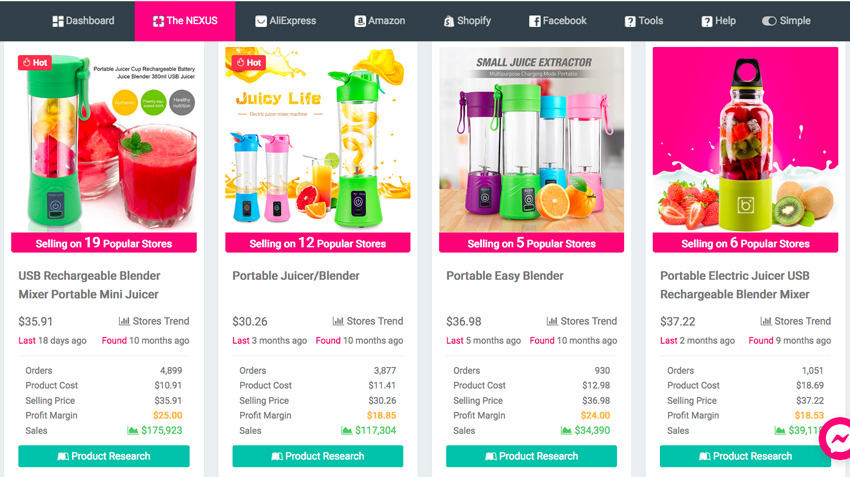Click the AliExpress envelope icon

(261, 21)
